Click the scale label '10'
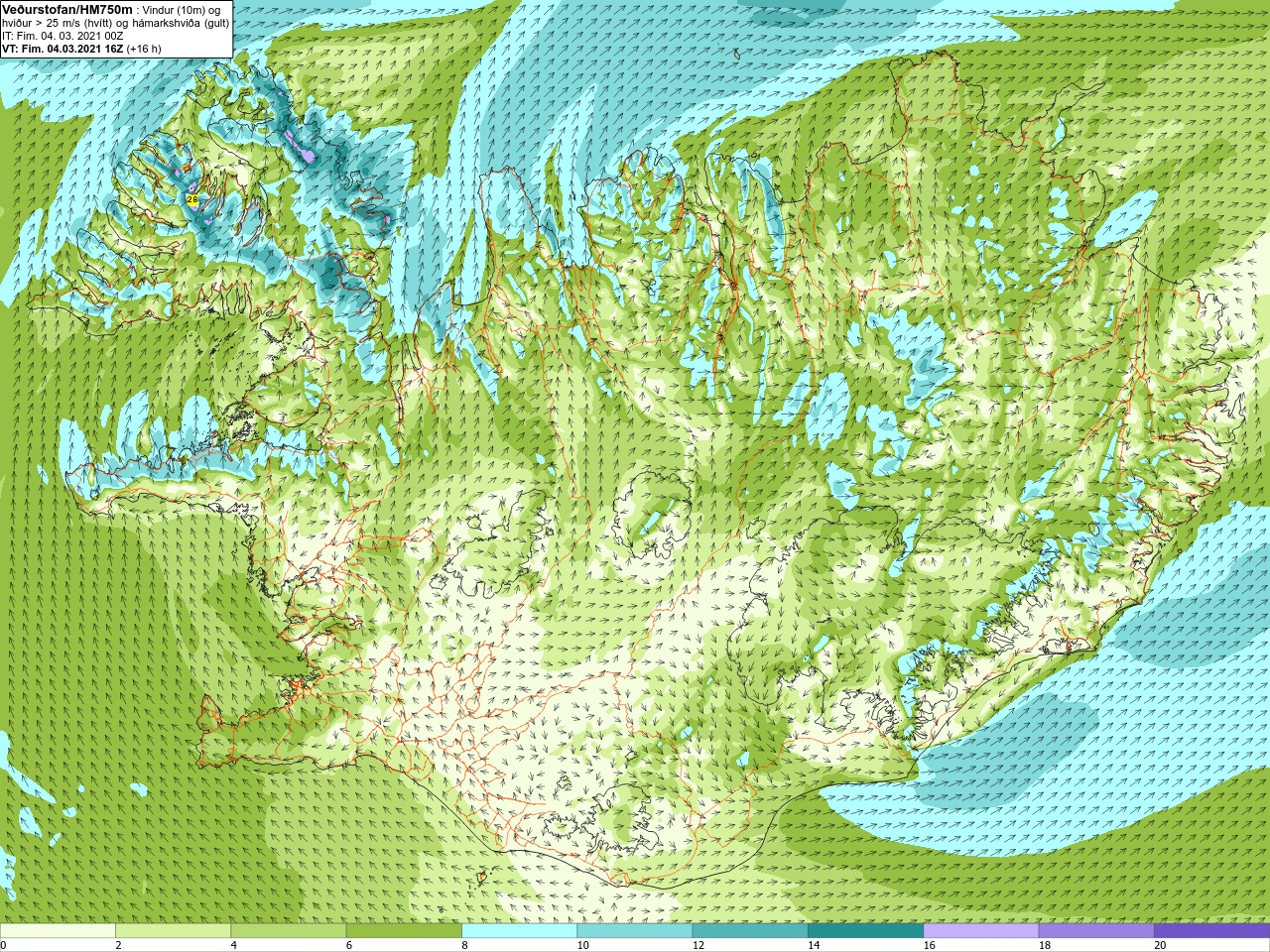1270x952 pixels. [x=583, y=945]
